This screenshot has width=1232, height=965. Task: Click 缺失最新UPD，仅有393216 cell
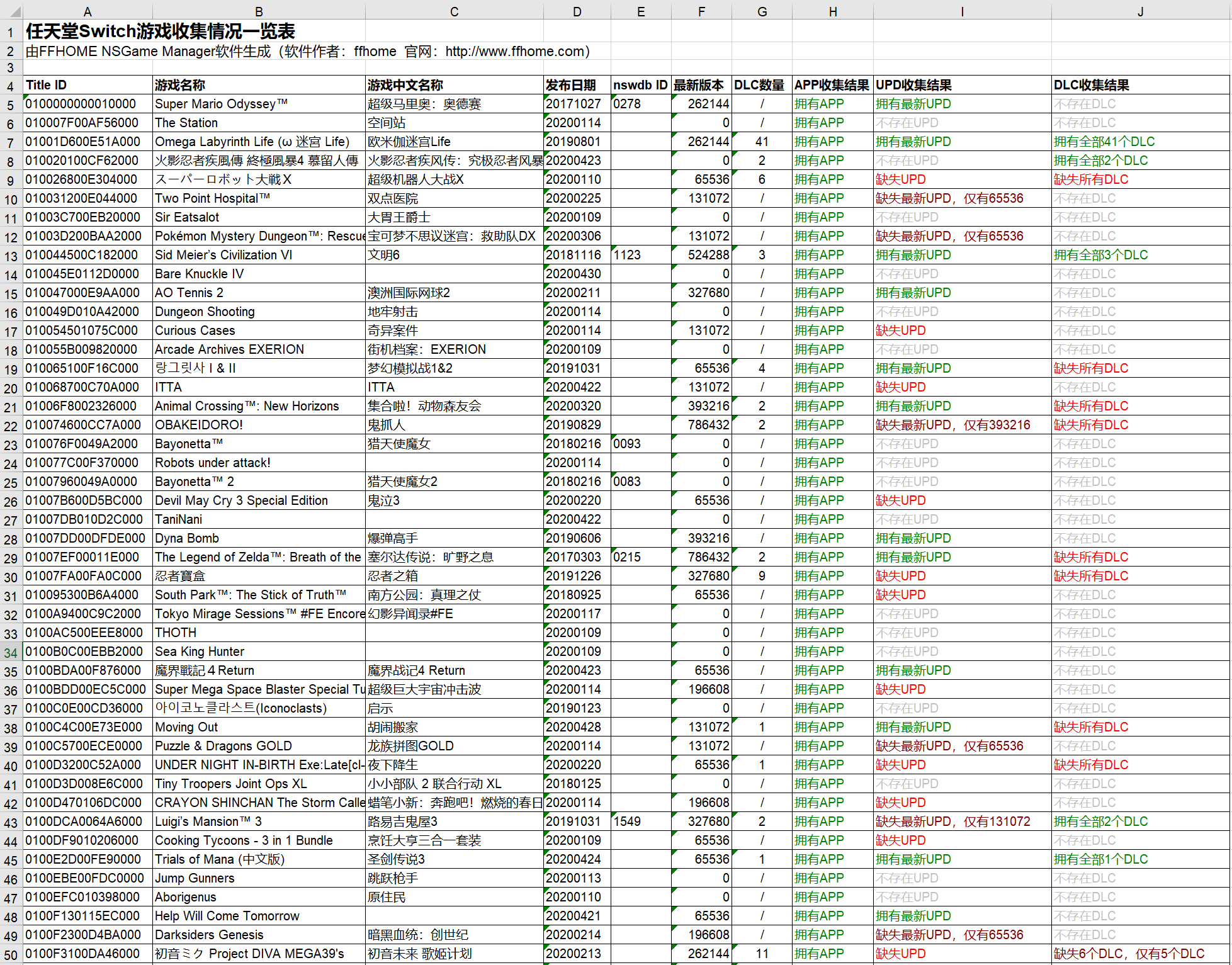coord(963,425)
